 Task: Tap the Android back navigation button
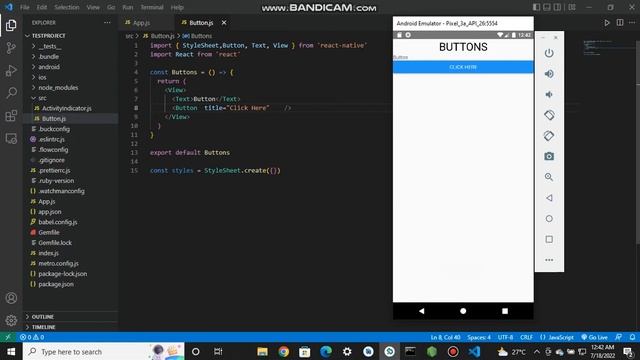(x=422, y=311)
